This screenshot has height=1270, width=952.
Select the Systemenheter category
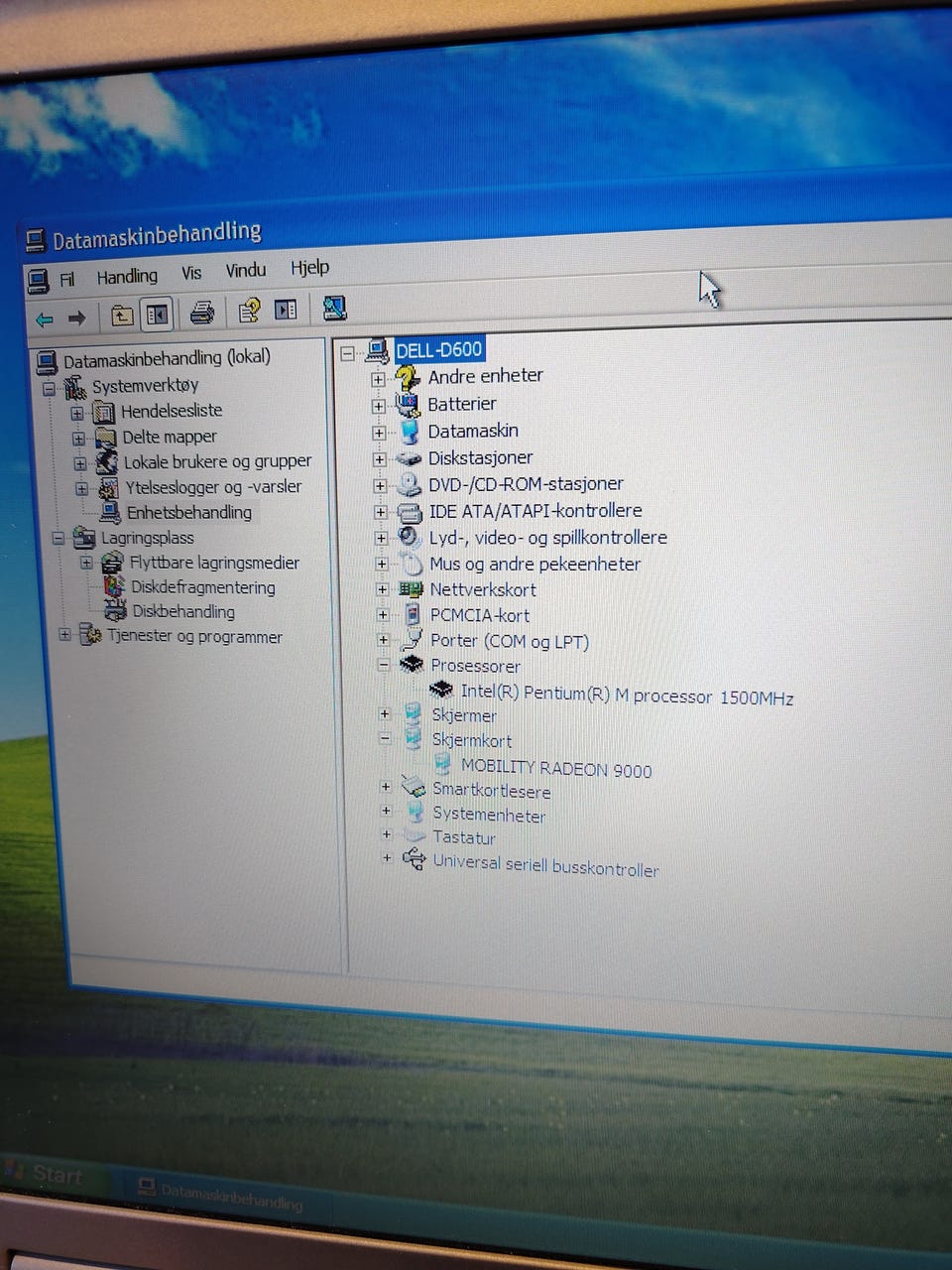point(489,815)
